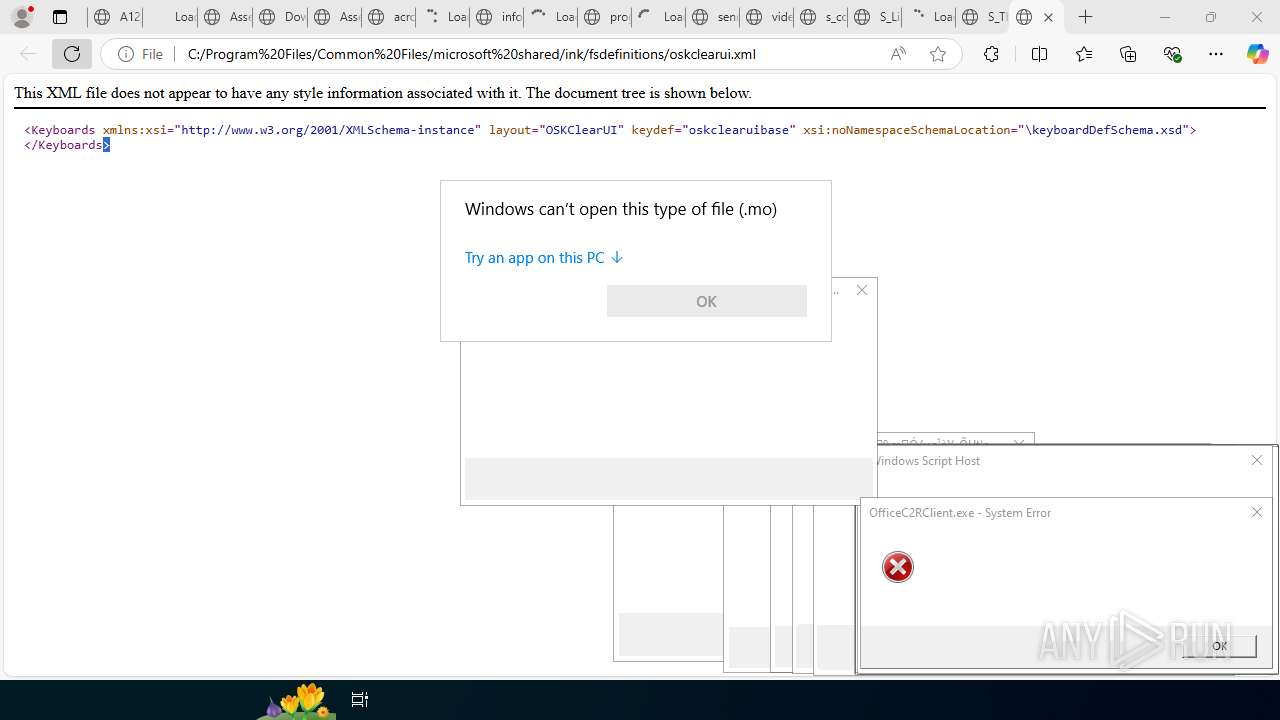Open Task View on the taskbar
This screenshot has width=1280, height=720.
(360, 699)
